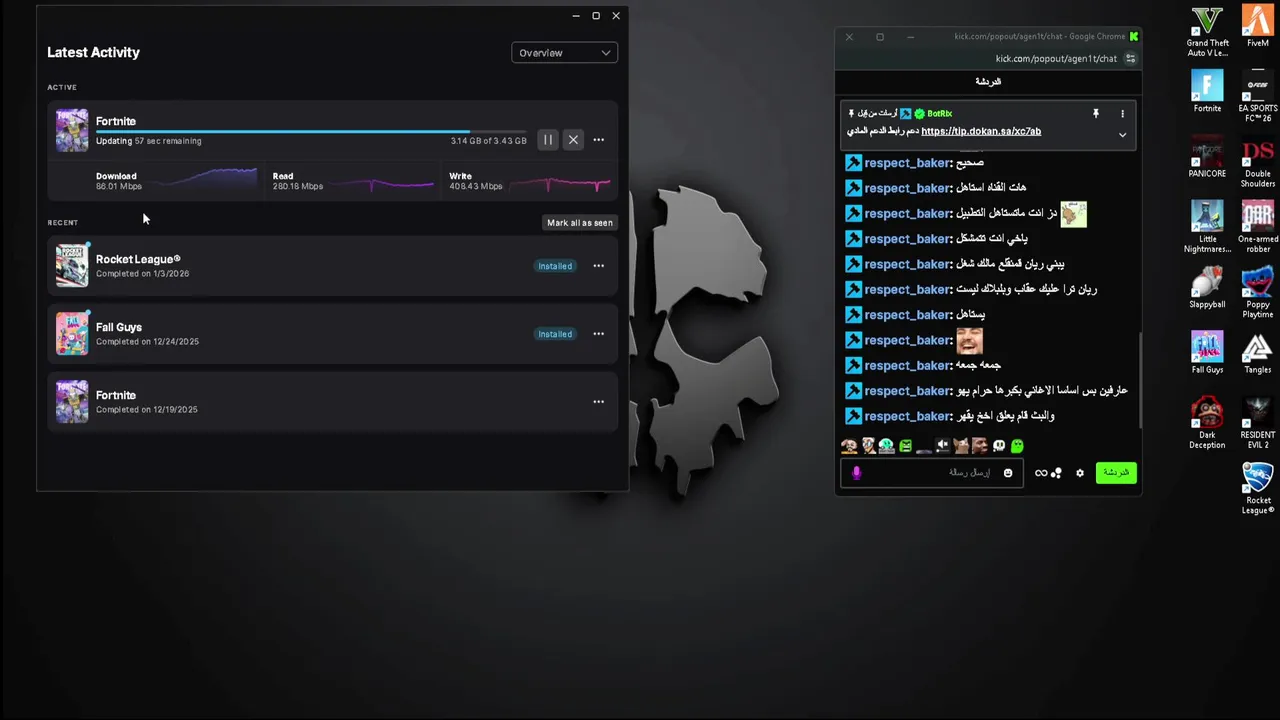Open Rocket League desktop shortcut
Screen dimensions: 1280x720
[1257, 489]
